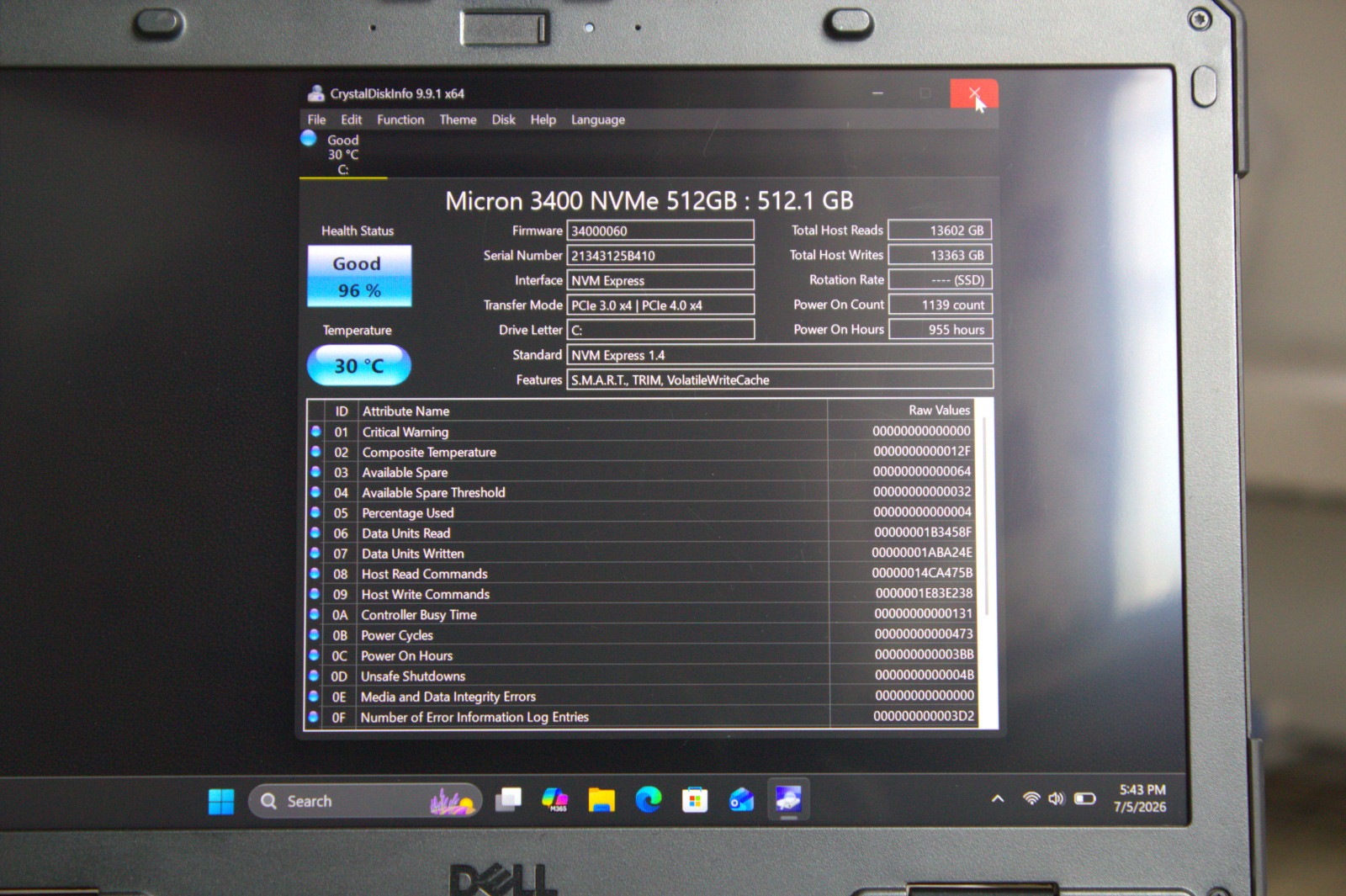Open the File menu
The width and height of the screenshot is (1346, 896).
316,119
